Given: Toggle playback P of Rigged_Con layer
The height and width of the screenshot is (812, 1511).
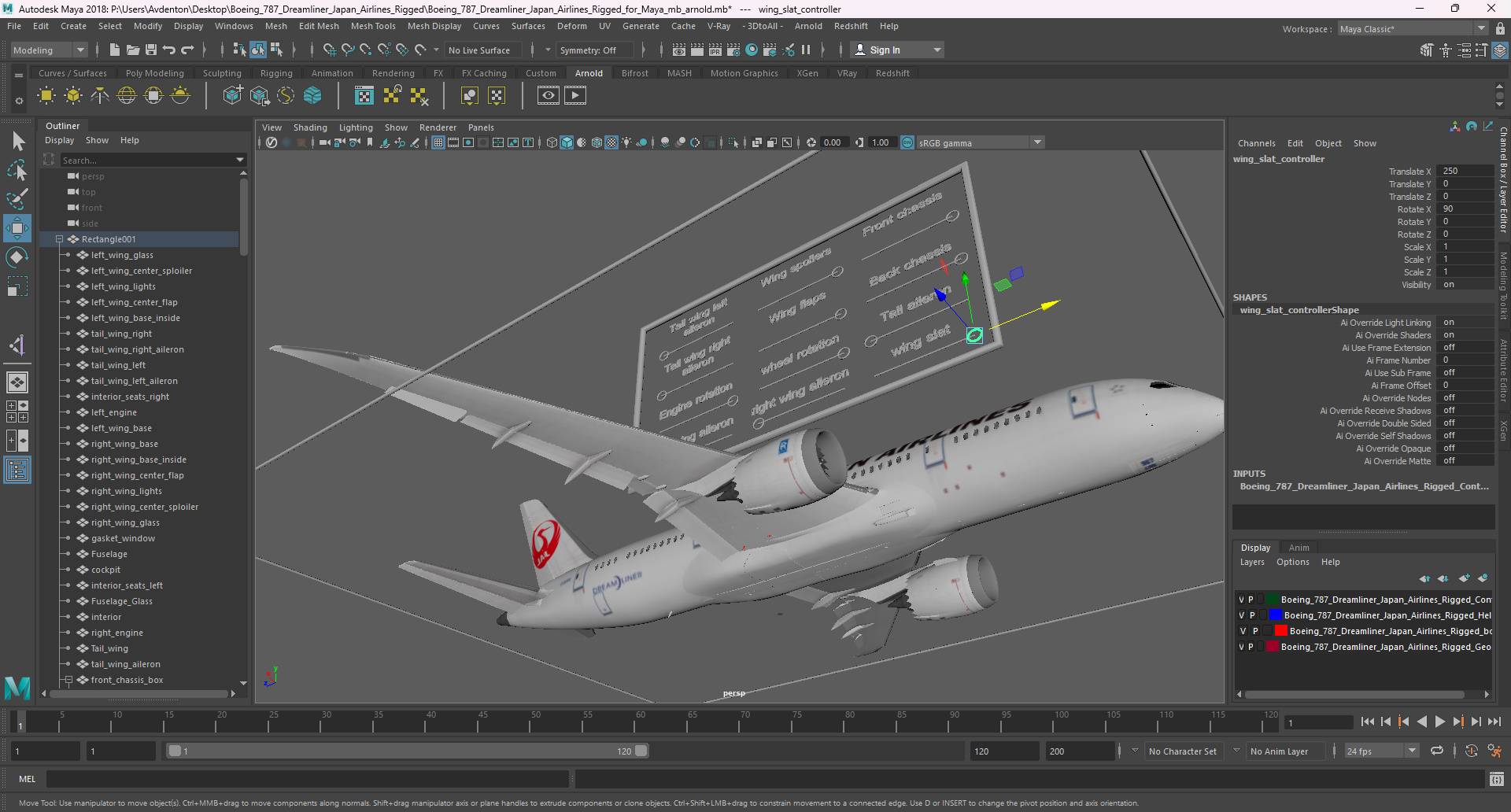Looking at the screenshot, I should click(1251, 600).
